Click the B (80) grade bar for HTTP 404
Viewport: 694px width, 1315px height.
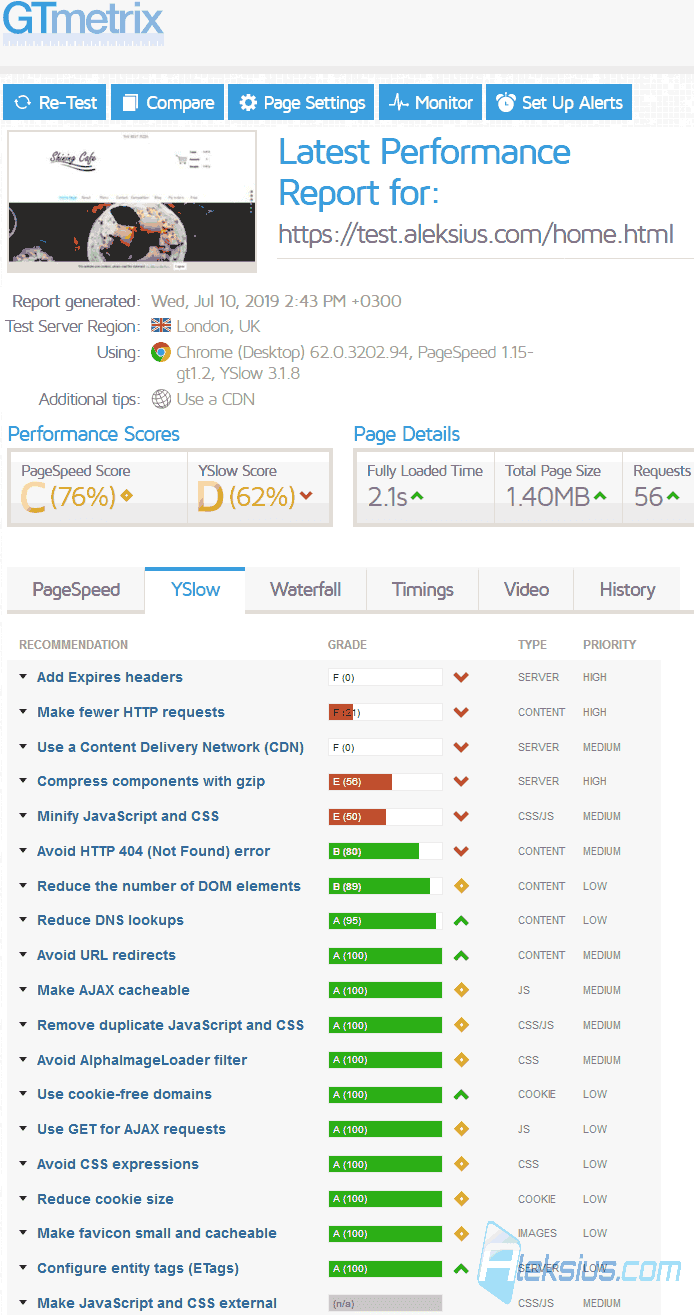point(385,851)
